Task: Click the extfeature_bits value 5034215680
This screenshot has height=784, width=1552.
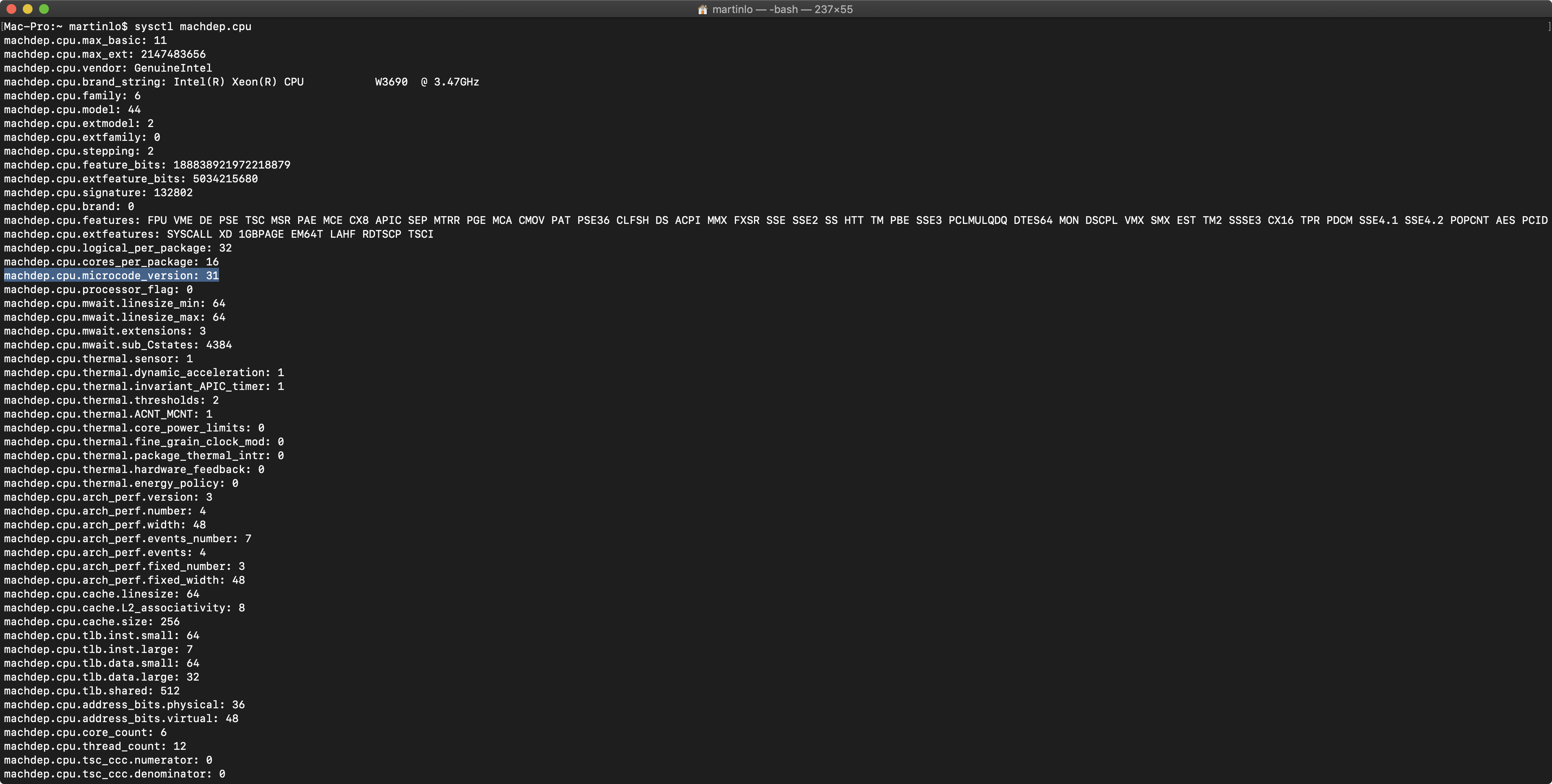Action: coord(225,179)
